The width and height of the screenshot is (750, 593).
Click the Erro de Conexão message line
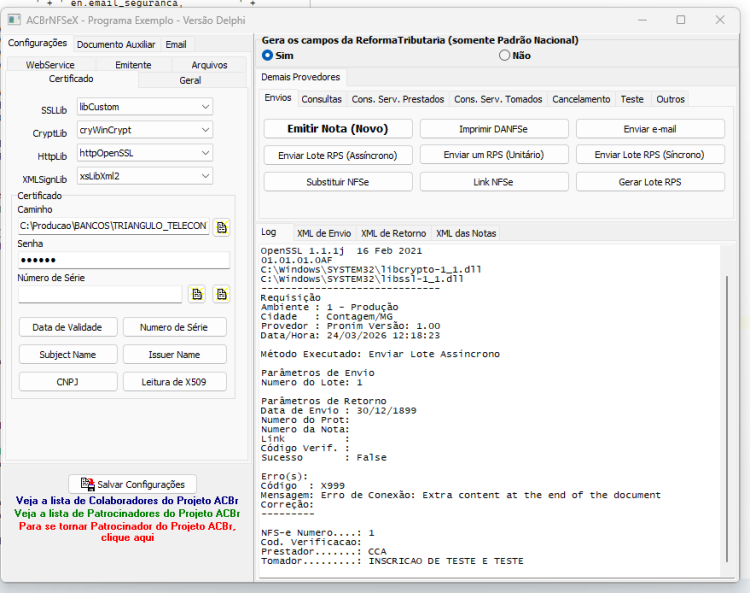[x=461, y=495]
